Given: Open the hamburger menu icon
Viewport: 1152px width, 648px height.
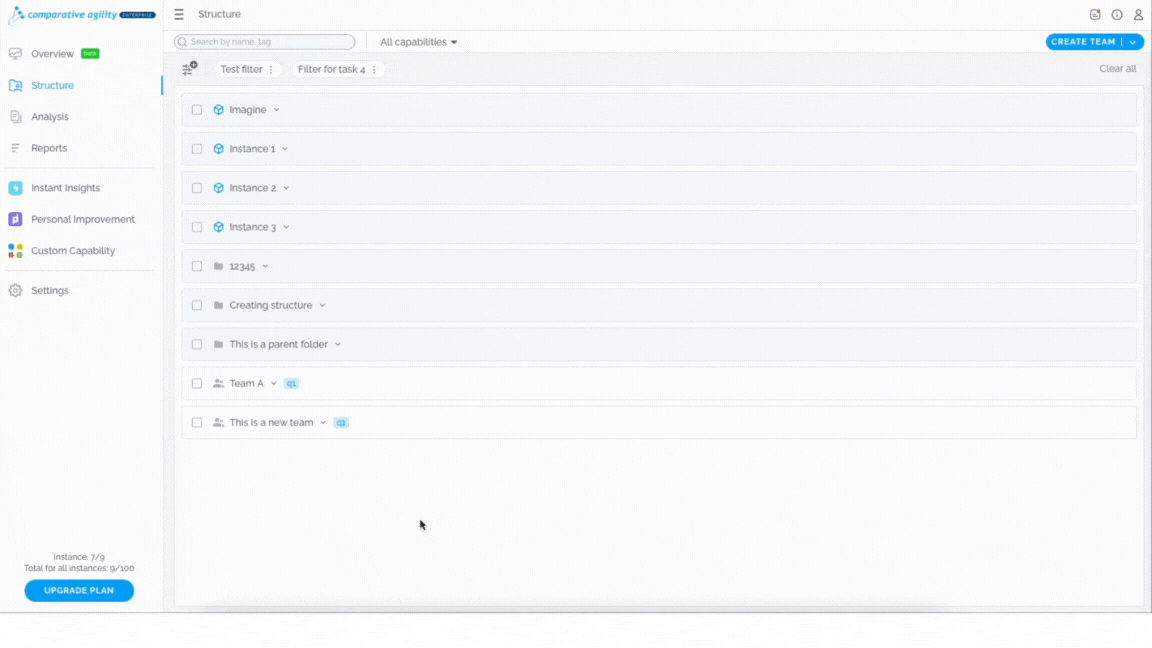Looking at the screenshot, I should tap(179, 14).
